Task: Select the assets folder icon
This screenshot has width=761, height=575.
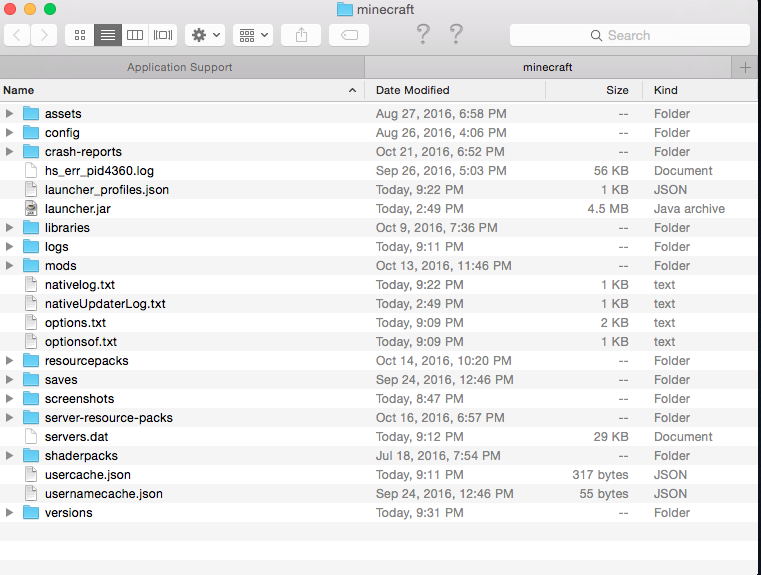Action: point(31,114)
